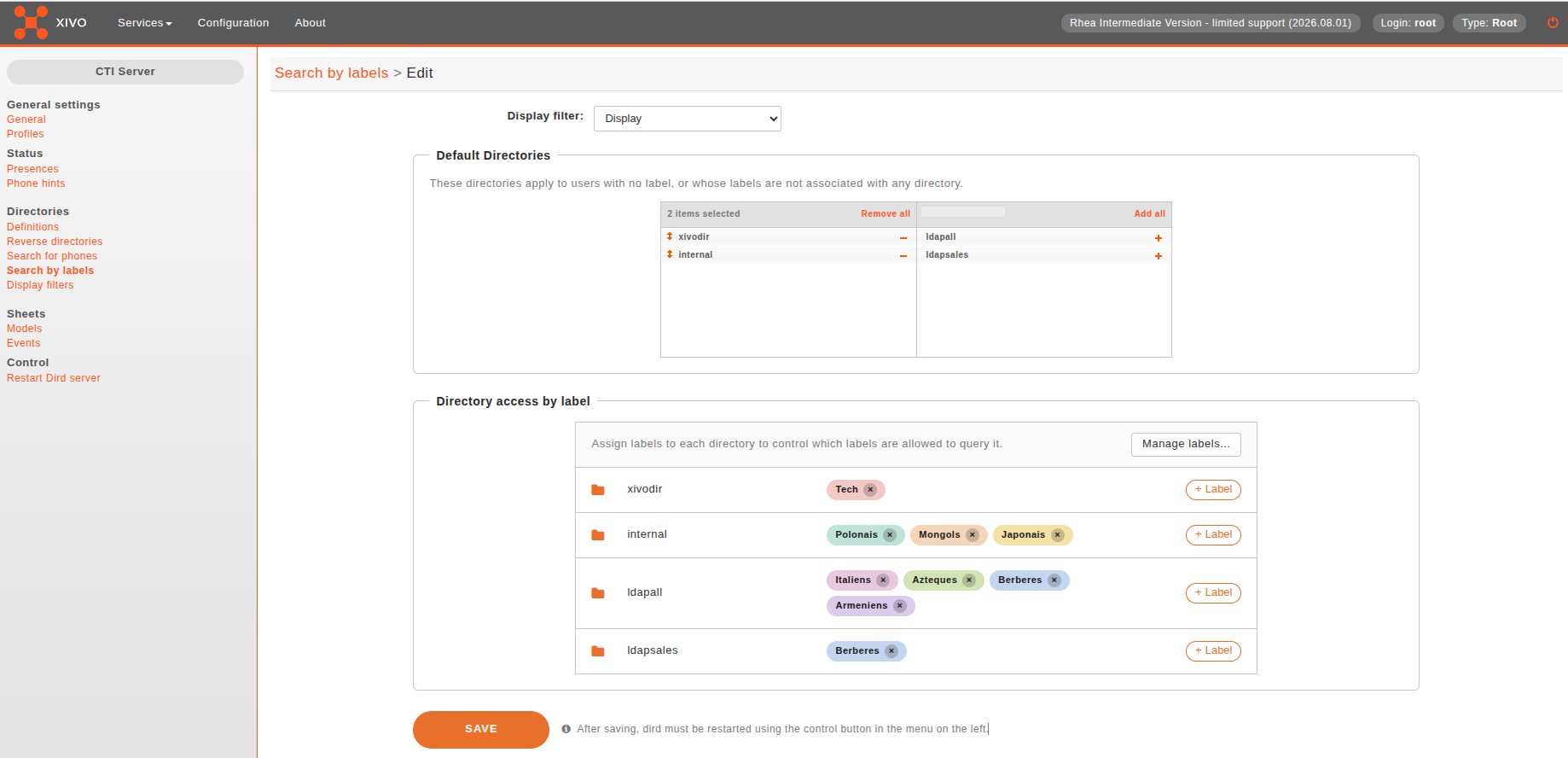Viewport: 1568px width, 758px height.
Task: Click the XiVO logo icon
Action: coord(31,22)
